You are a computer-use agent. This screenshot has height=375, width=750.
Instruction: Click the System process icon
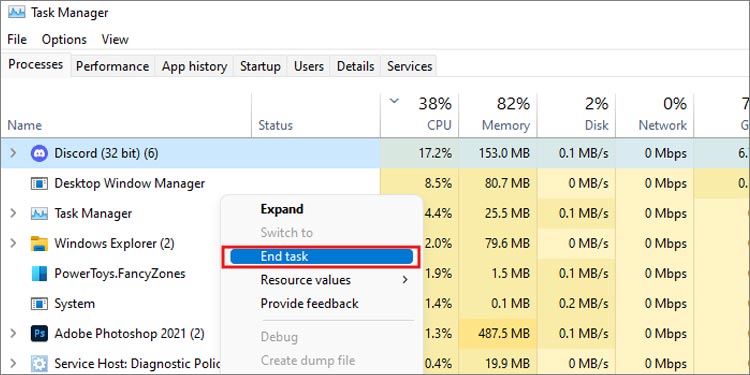coord(39,304)
